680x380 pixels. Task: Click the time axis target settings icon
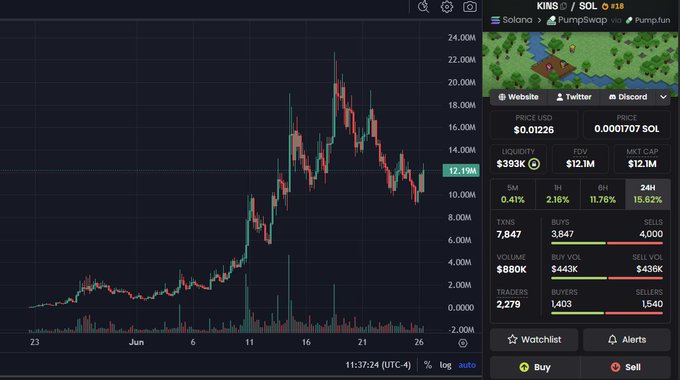(463, 343)
